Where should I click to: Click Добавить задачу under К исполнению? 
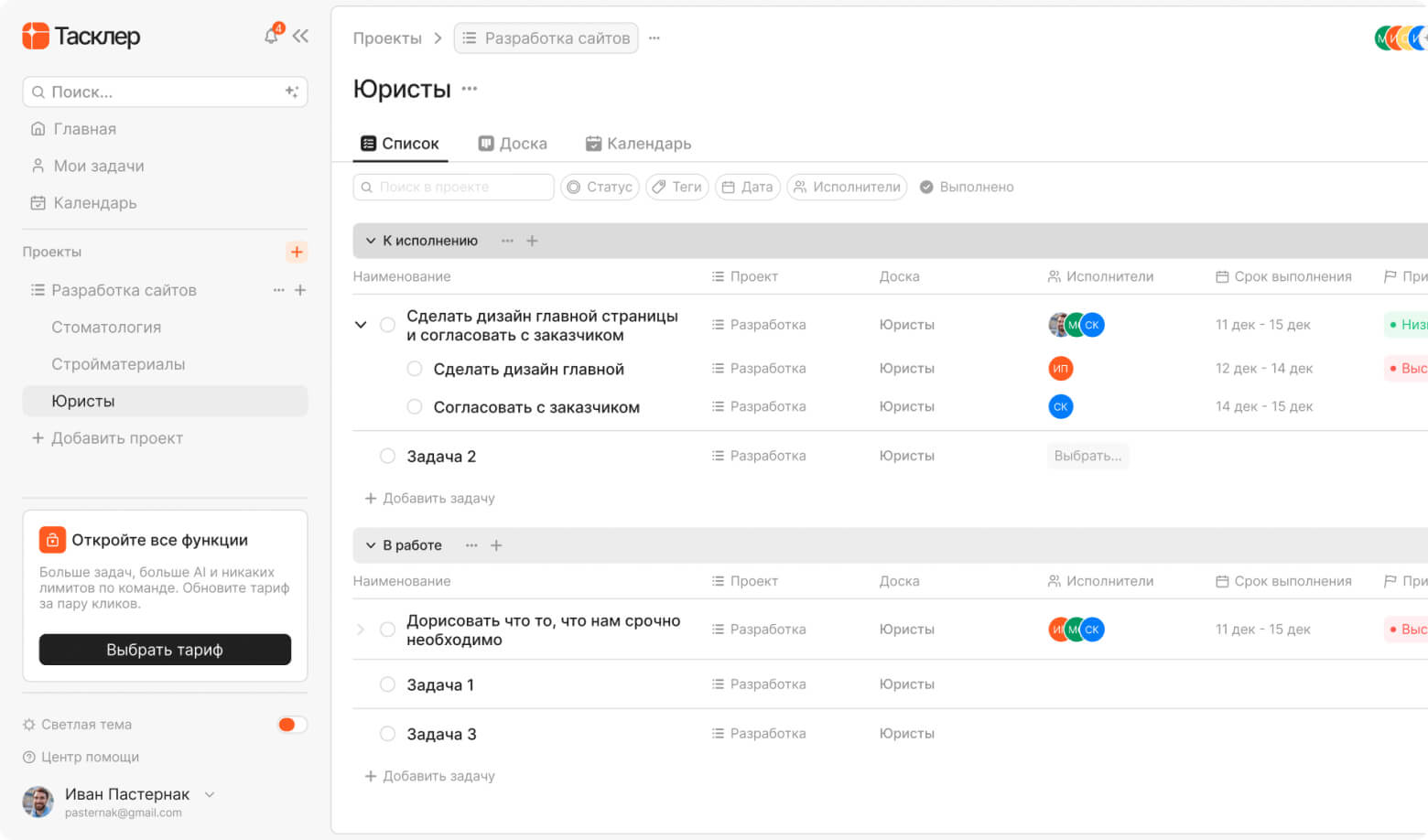coord(429,499)
